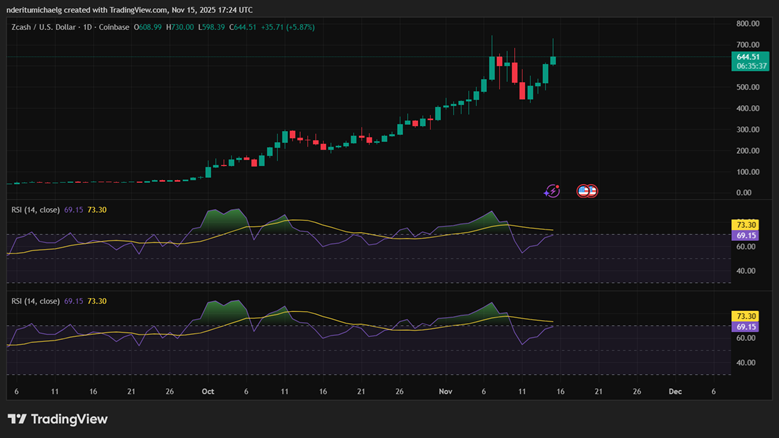
Task: Click the latest green candle on chart
Action: tap(553, 60)
